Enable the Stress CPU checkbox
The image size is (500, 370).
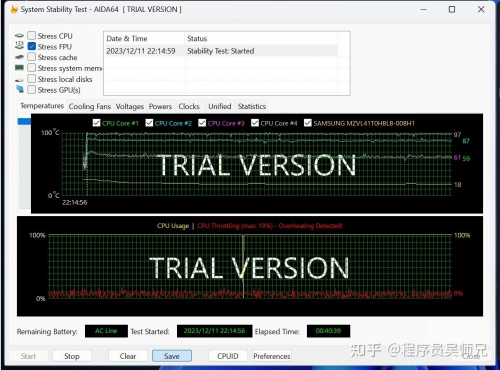(32, 35)
